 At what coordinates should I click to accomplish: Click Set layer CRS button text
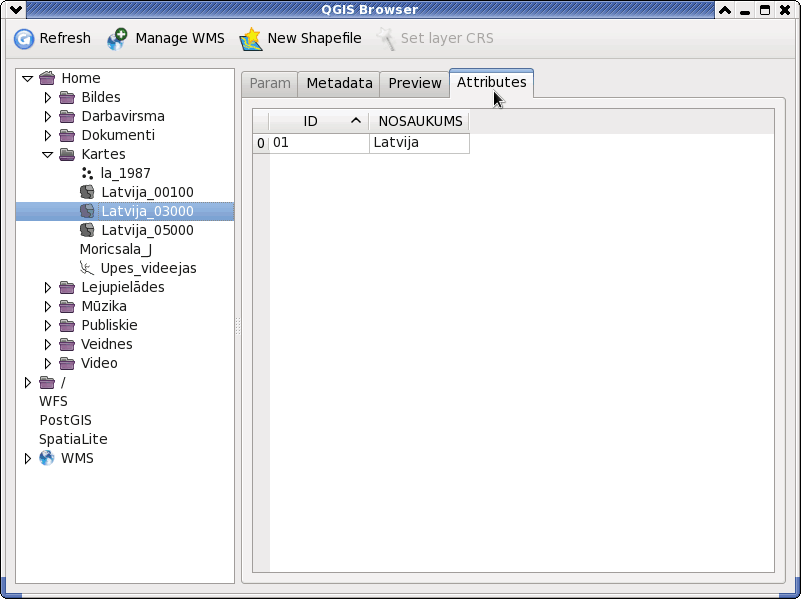pos(447,38)
